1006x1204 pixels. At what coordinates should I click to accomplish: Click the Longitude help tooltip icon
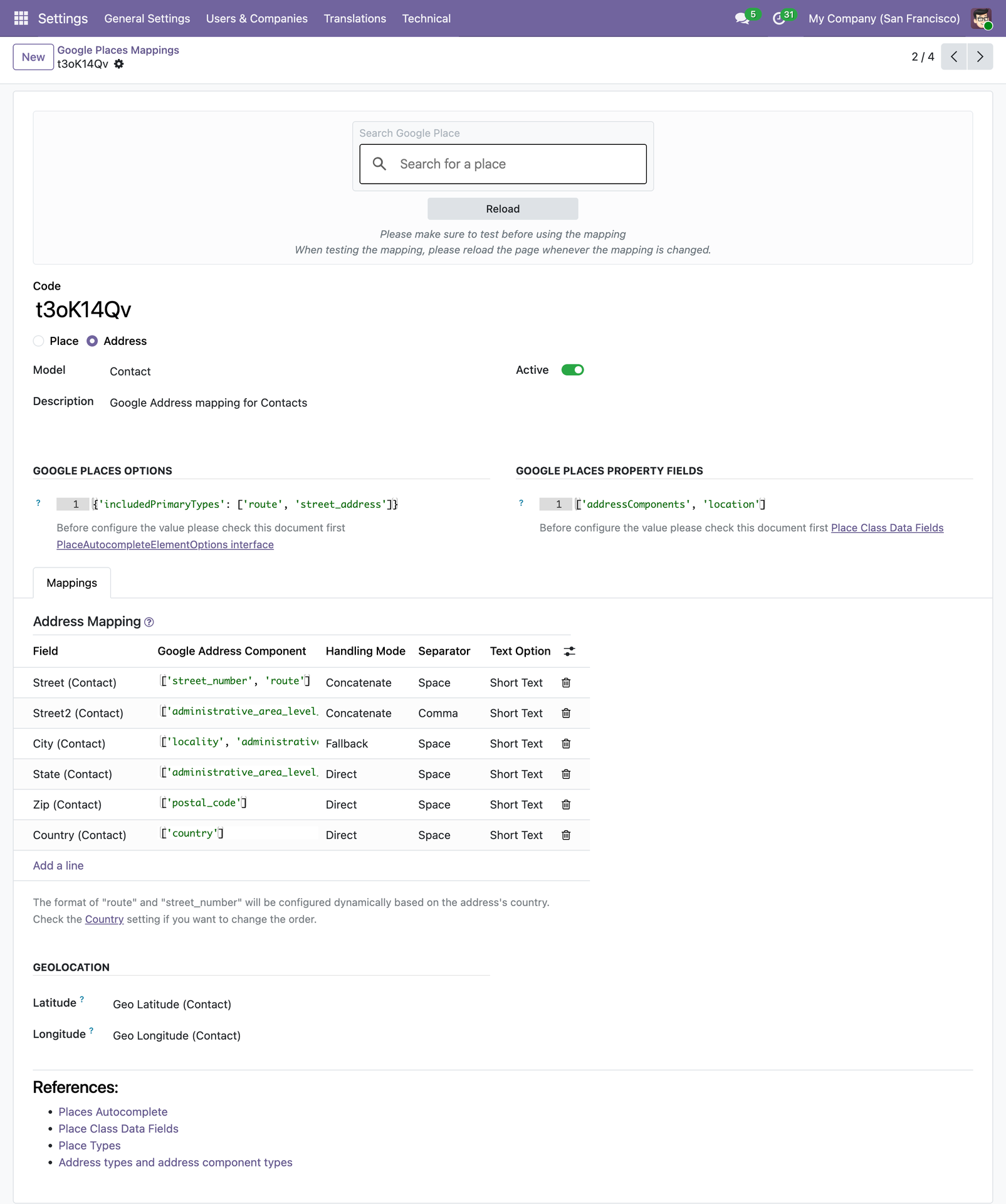click(92, 1030)
